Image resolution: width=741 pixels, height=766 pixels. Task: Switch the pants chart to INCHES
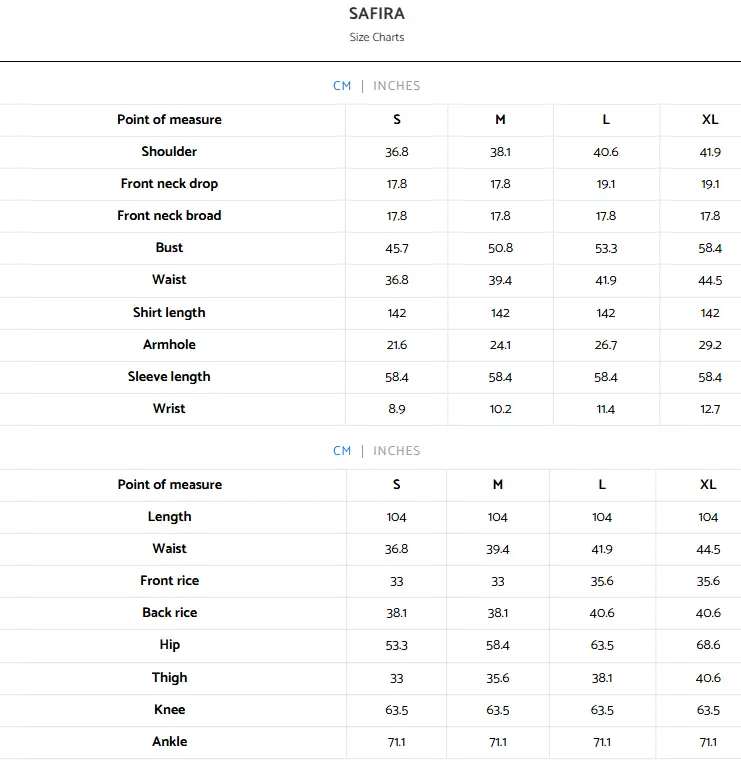396,451
